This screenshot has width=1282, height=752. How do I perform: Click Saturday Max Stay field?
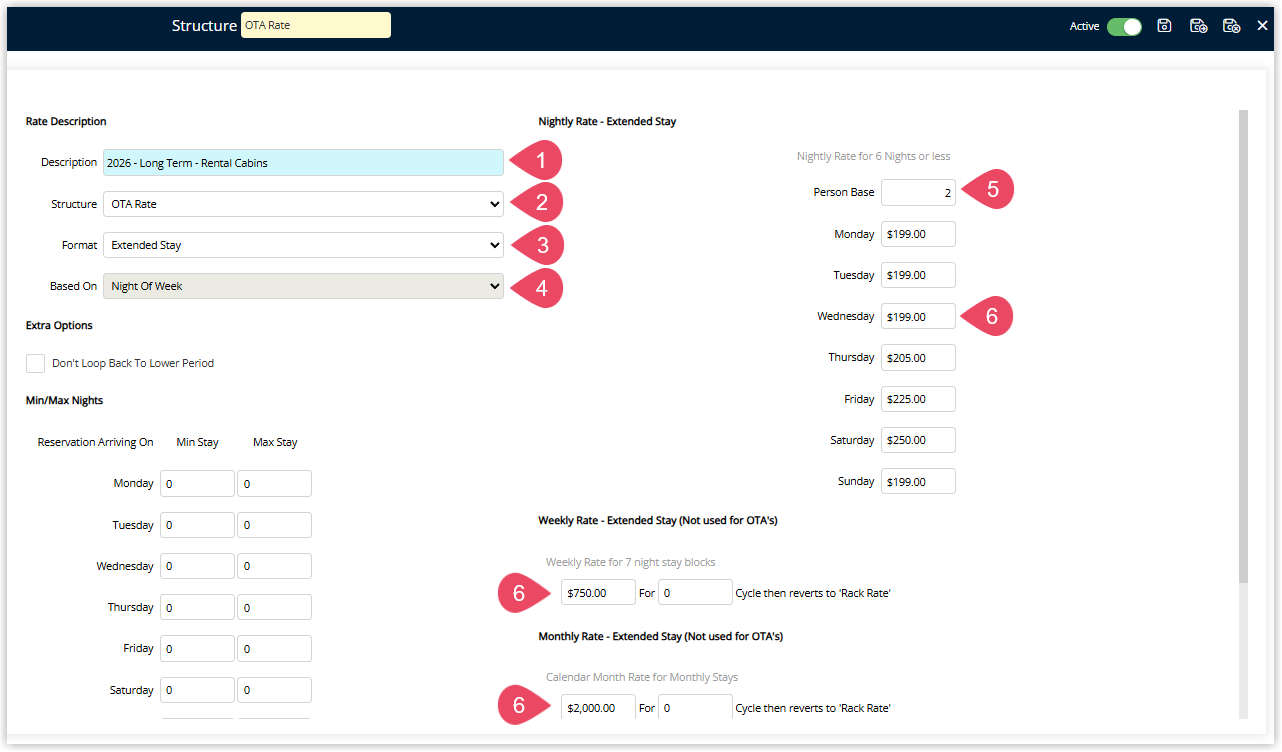coord(274,690)
